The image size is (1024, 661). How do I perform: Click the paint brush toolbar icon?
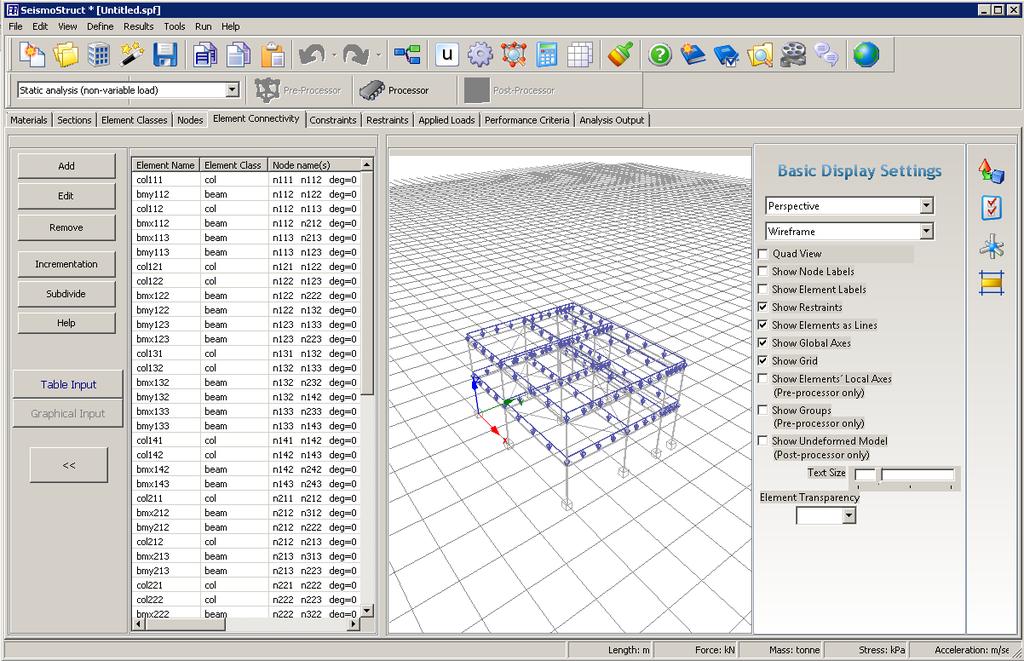coord(620,54)
